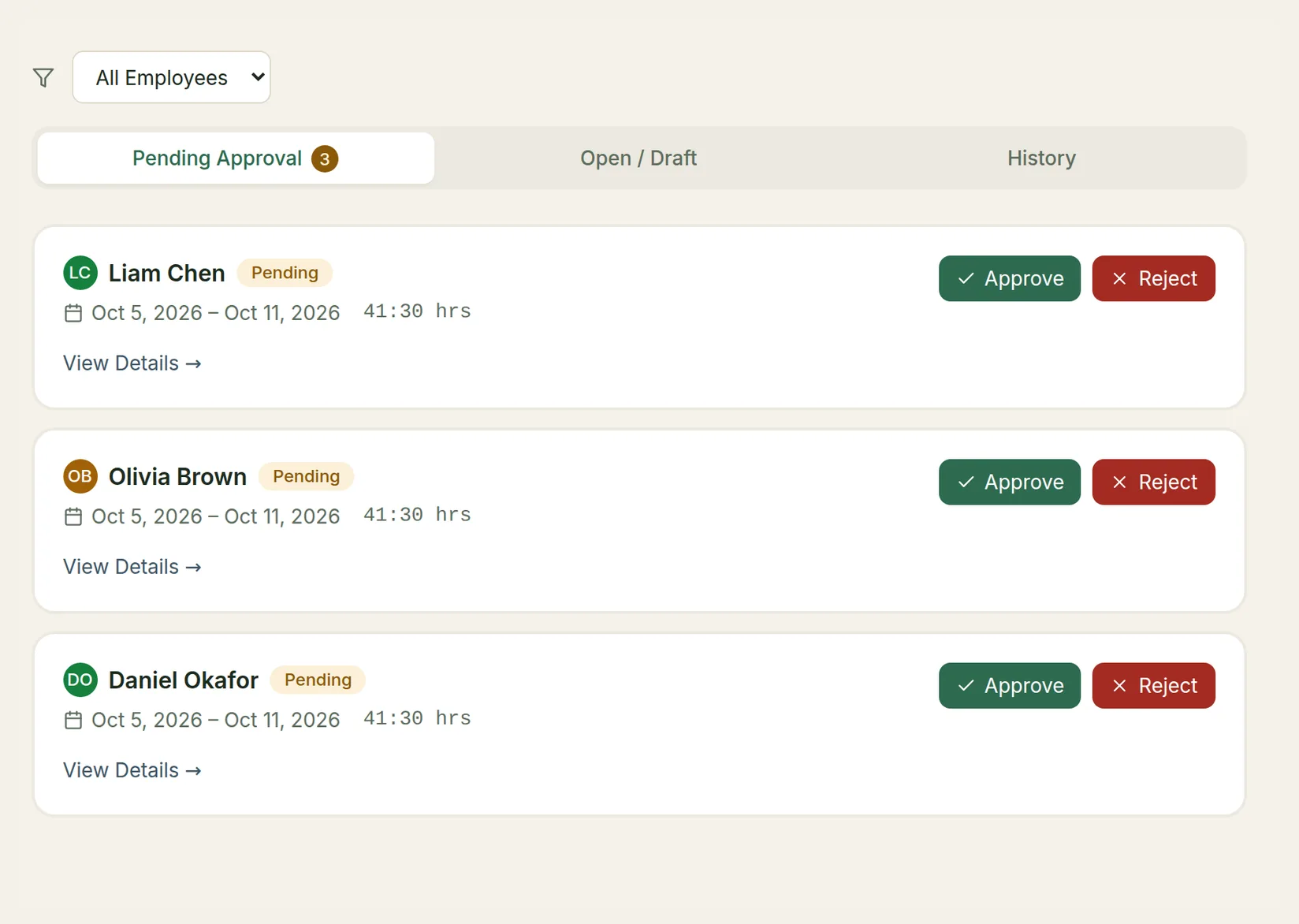Viewport: 1299px width, 924px height.
Task: Click the calendar icon in Daniel Okafor's card
Action: [73, 720]
